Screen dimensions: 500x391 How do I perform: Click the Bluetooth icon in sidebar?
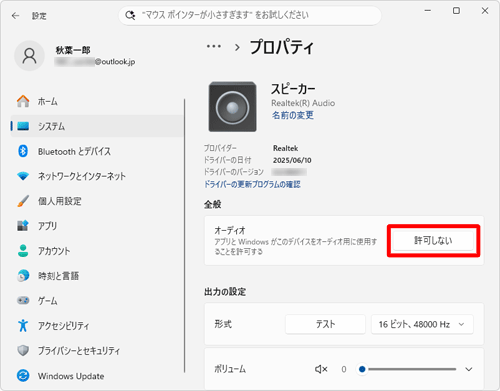pos(23,151)
